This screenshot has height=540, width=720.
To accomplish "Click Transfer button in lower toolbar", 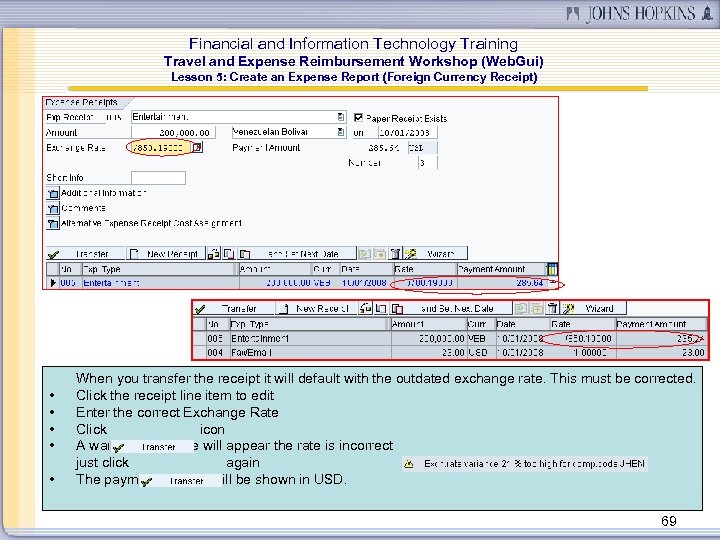I will (234, 309).
